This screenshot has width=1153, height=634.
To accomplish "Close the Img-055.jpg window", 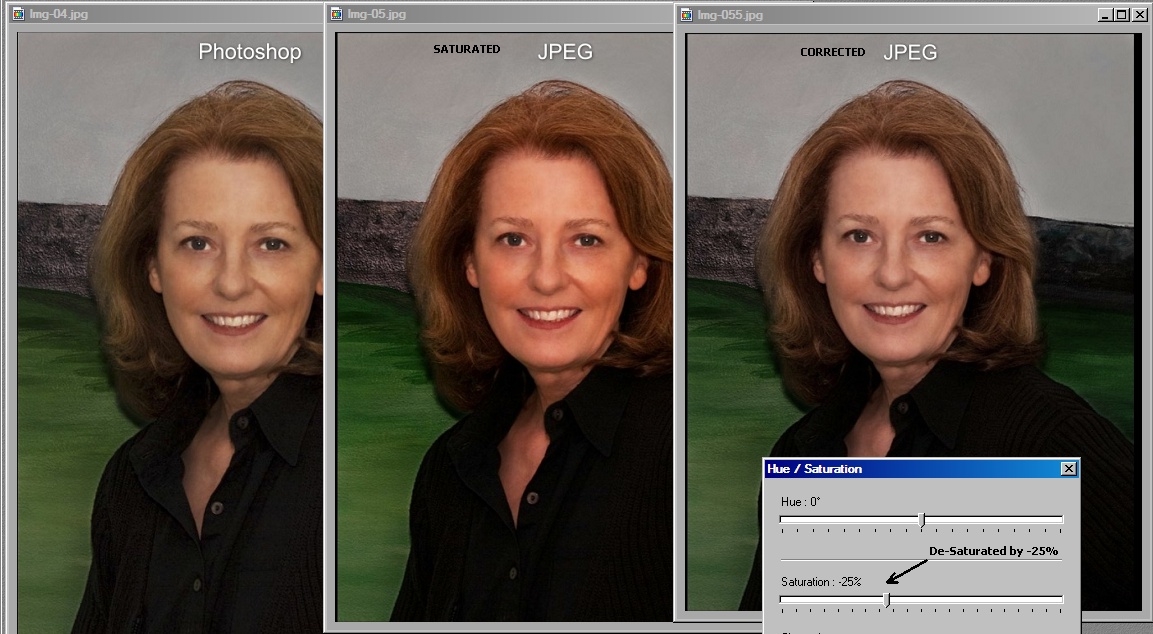I will point(1140,15).
